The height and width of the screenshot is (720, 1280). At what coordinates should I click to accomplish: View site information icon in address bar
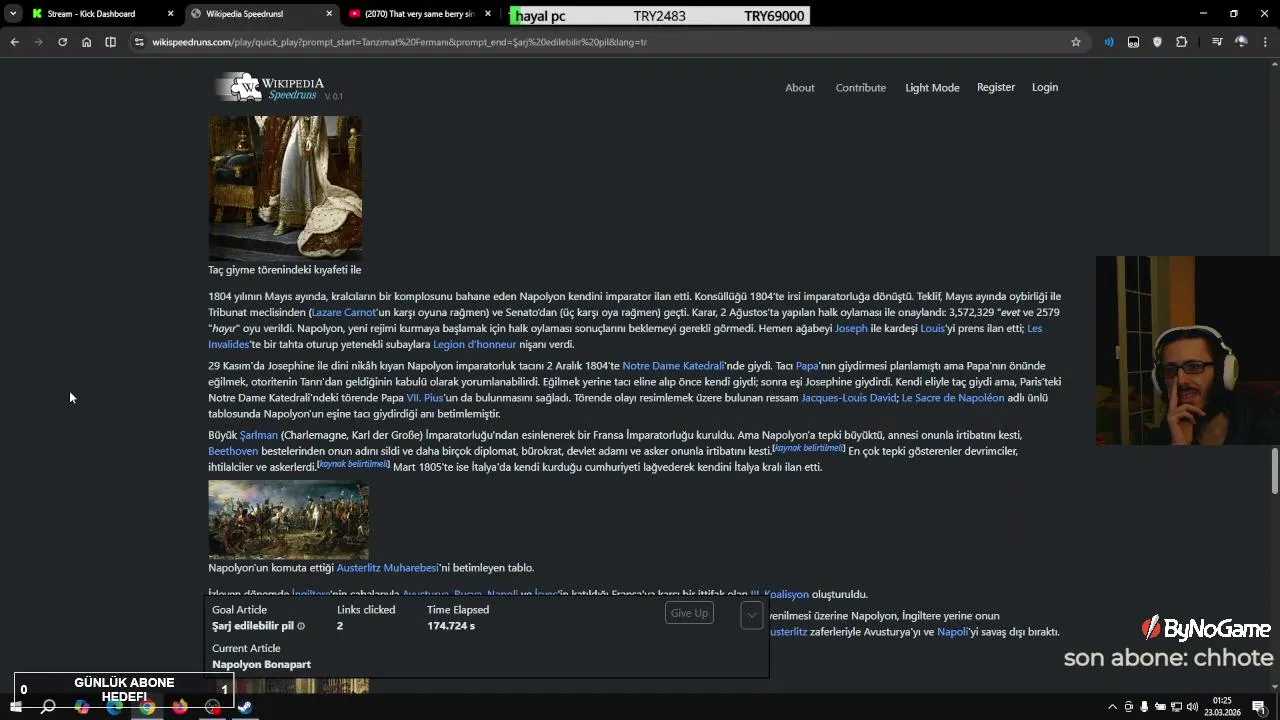tap(139, 42)
